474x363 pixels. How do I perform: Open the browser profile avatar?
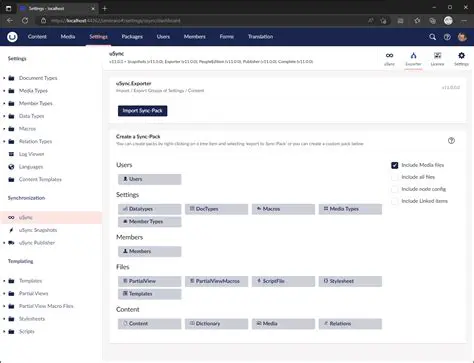448,21
